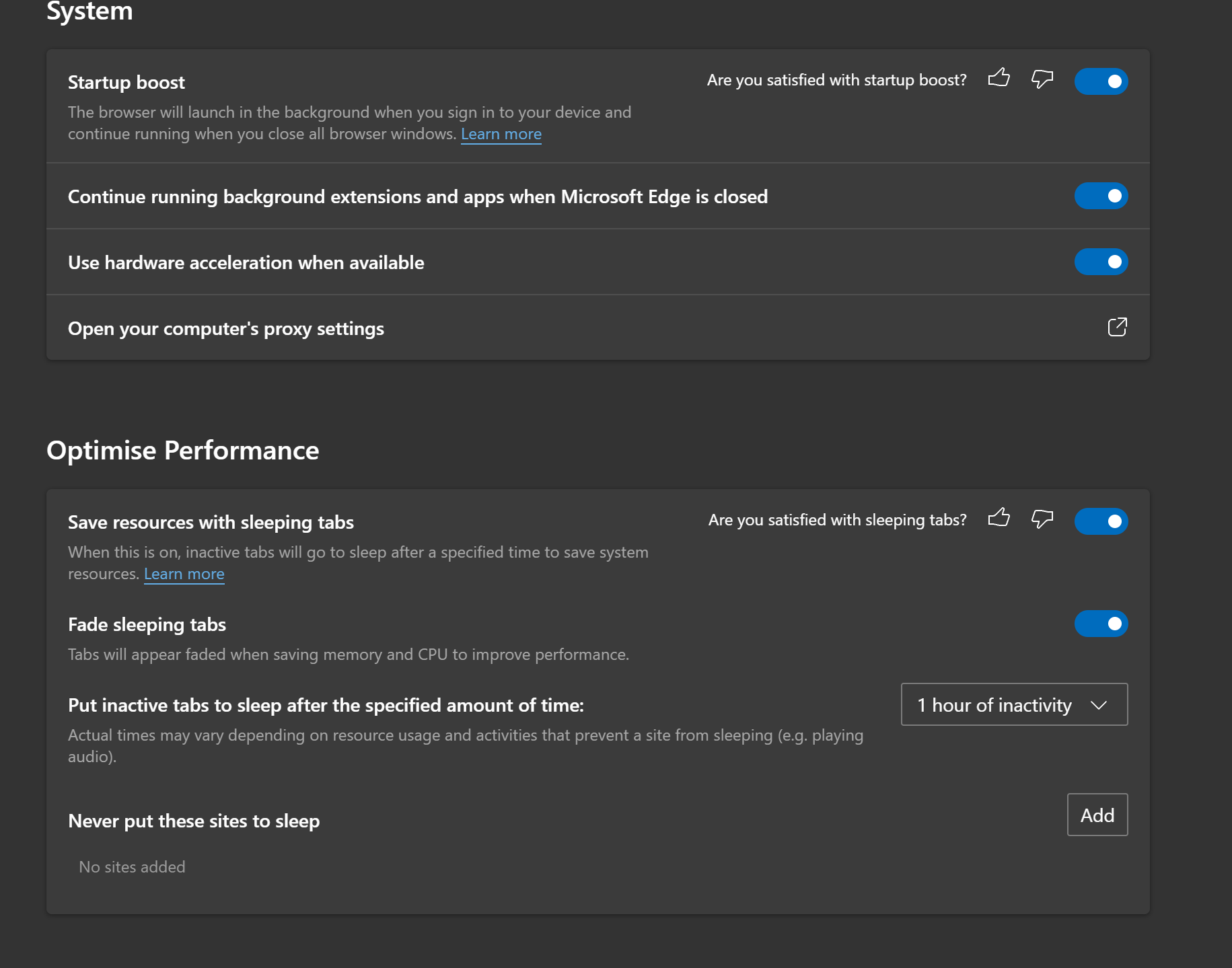Toggle Startup boost switch off

(1101, 81)
